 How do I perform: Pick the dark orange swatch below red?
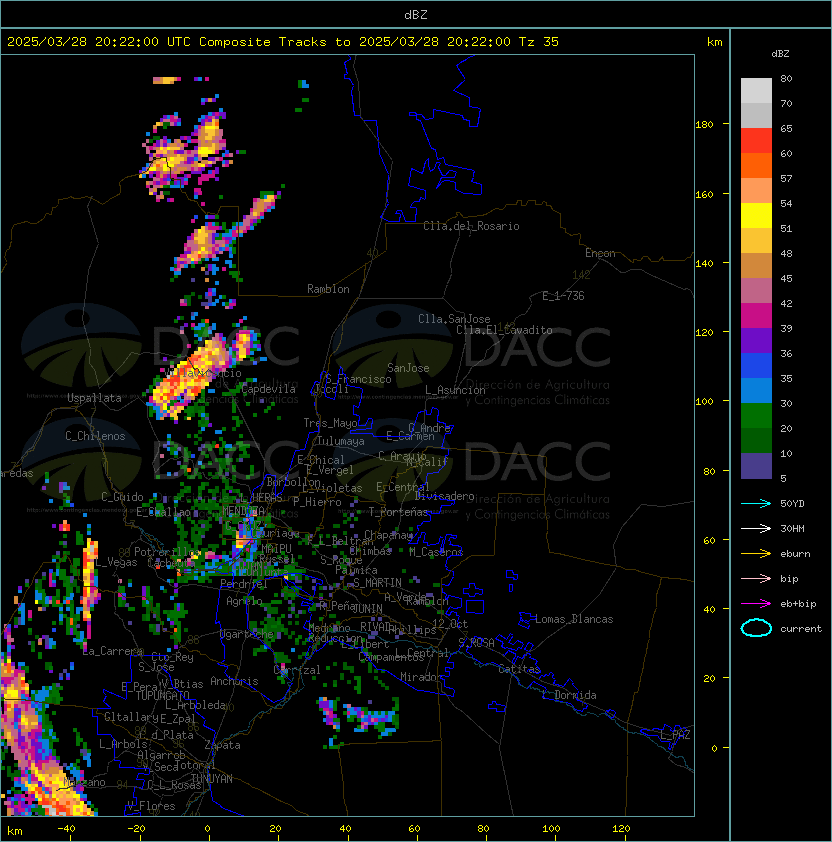756,165
